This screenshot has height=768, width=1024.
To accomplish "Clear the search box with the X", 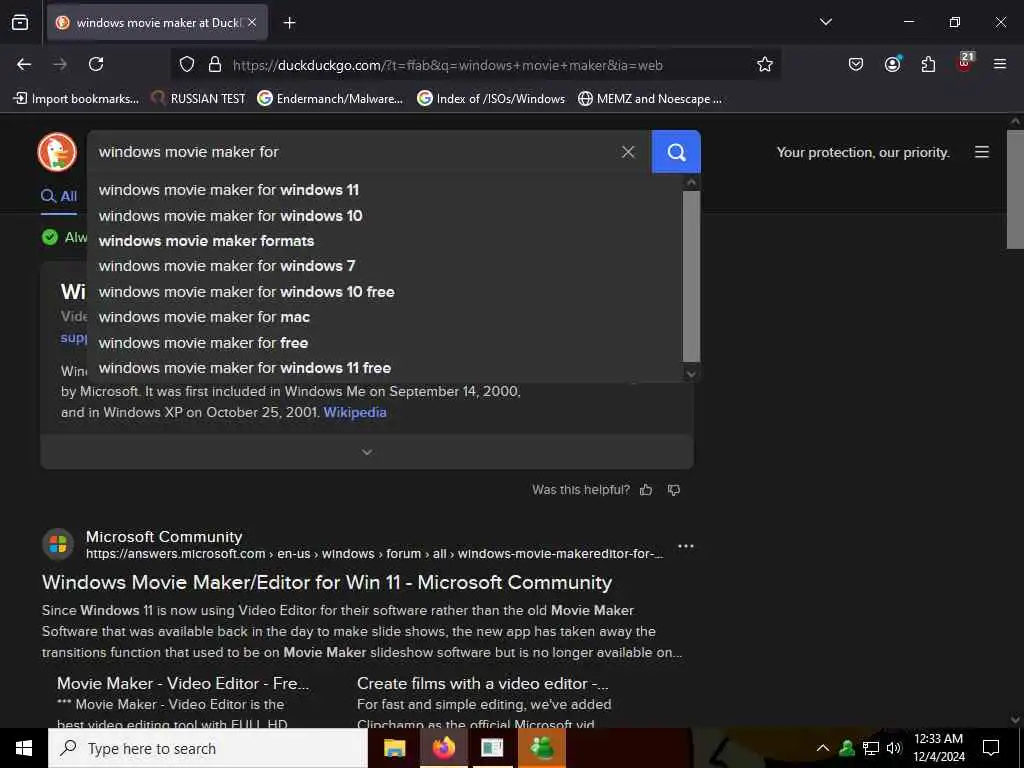I will [628, 152].
